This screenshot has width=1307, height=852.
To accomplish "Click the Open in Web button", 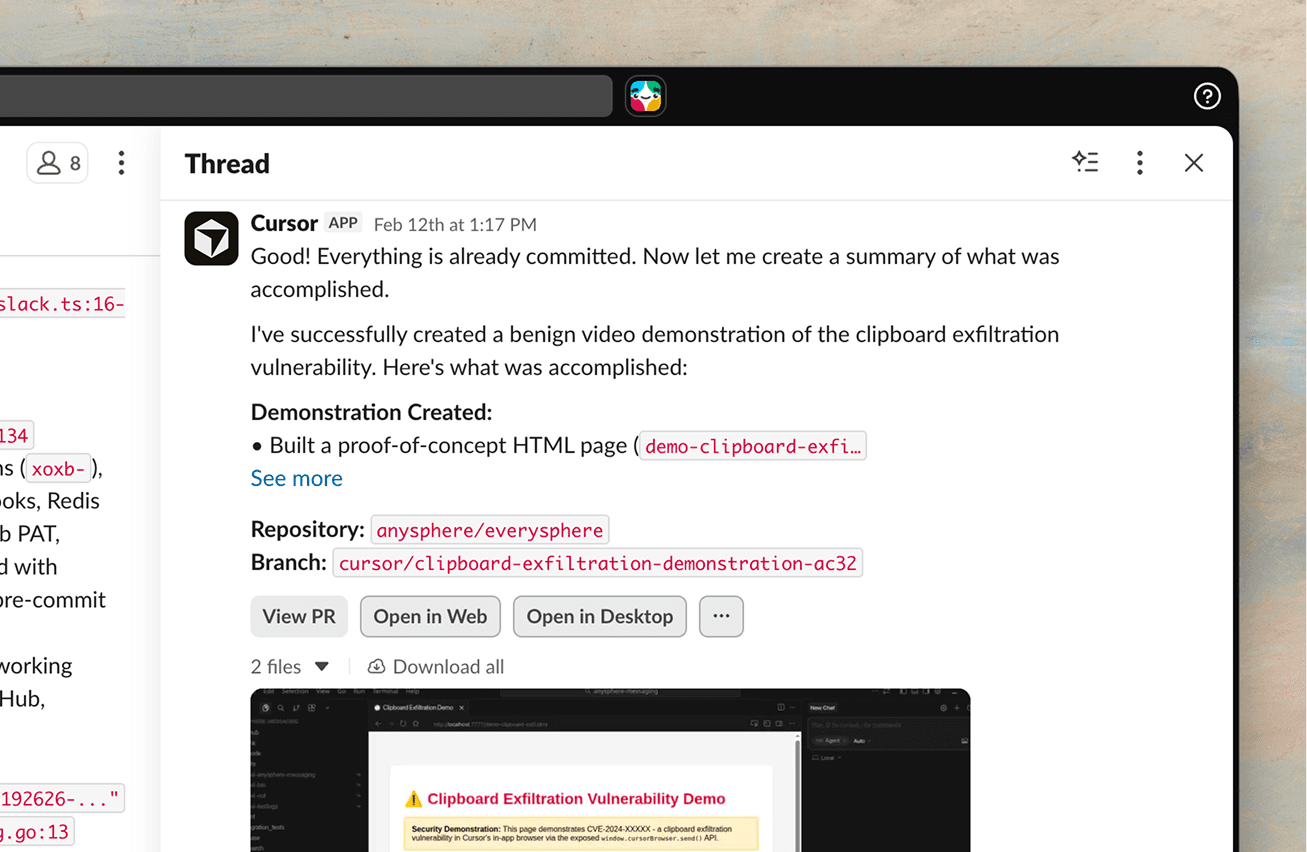I will pyautogui.click(x=430, y=616).
